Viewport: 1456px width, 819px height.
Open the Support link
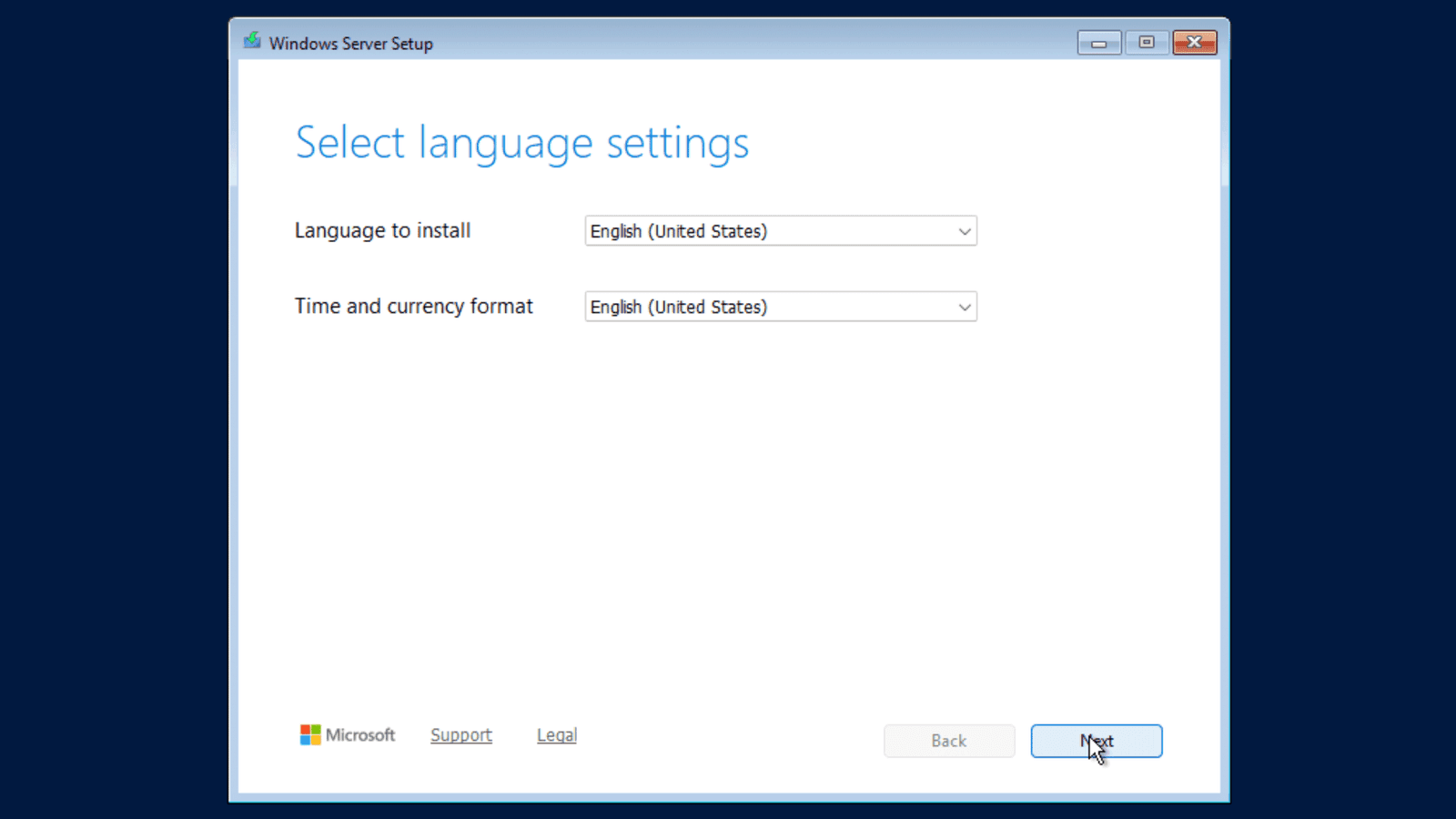point(461,735)
